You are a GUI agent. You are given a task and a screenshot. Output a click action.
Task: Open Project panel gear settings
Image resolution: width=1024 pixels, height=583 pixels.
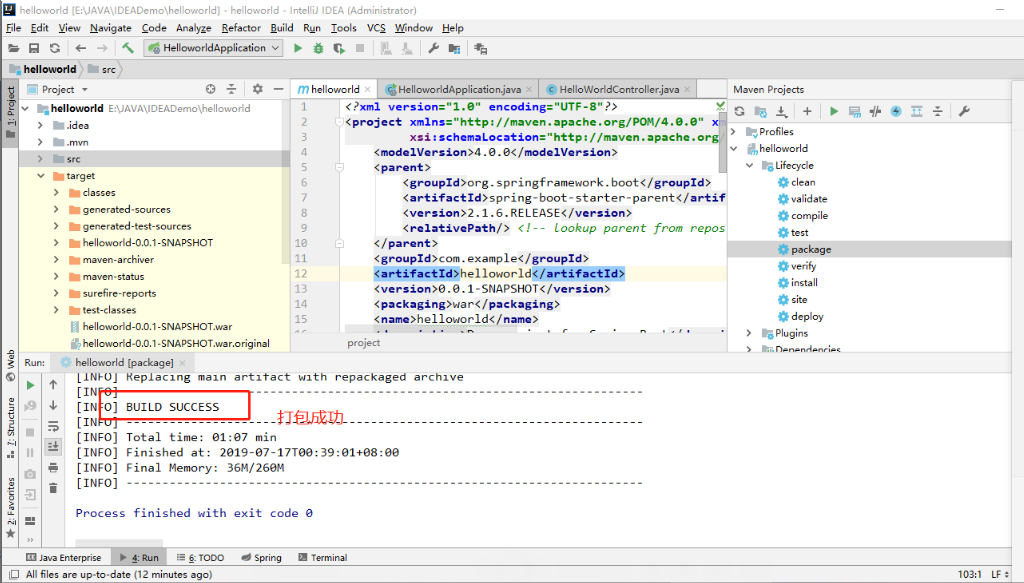click(x=257, y=89)
